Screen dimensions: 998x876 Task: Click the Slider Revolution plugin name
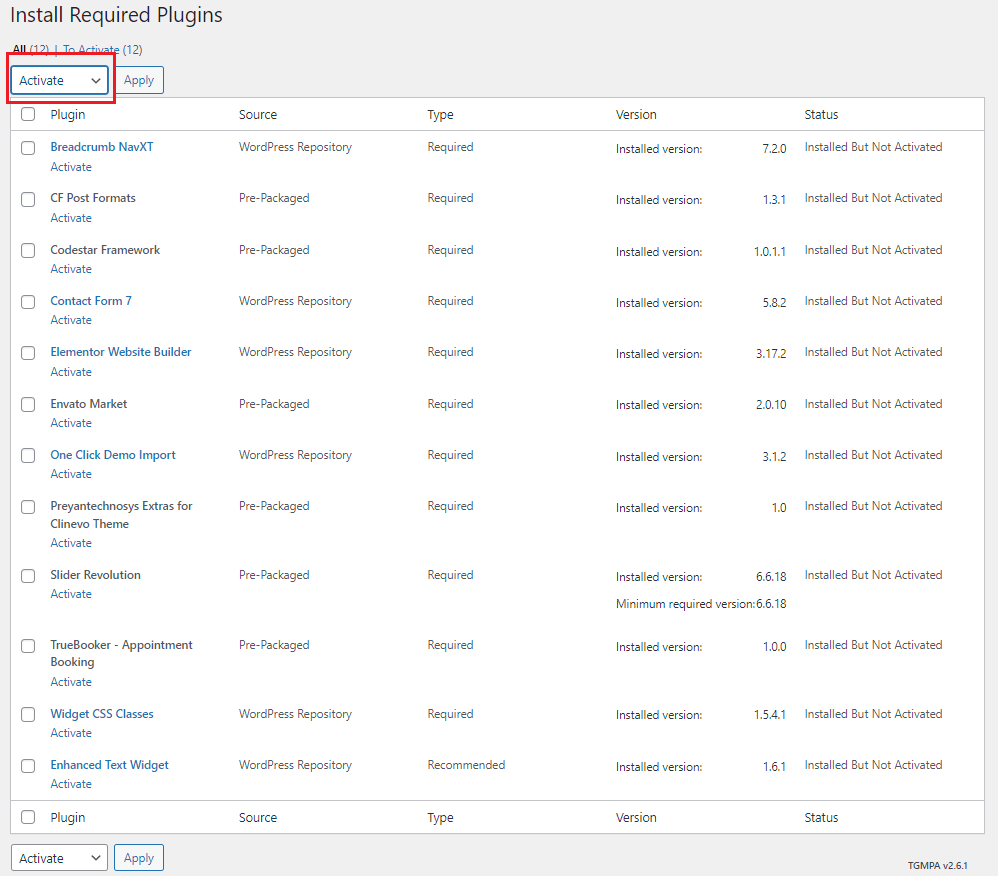click(95, 575)
